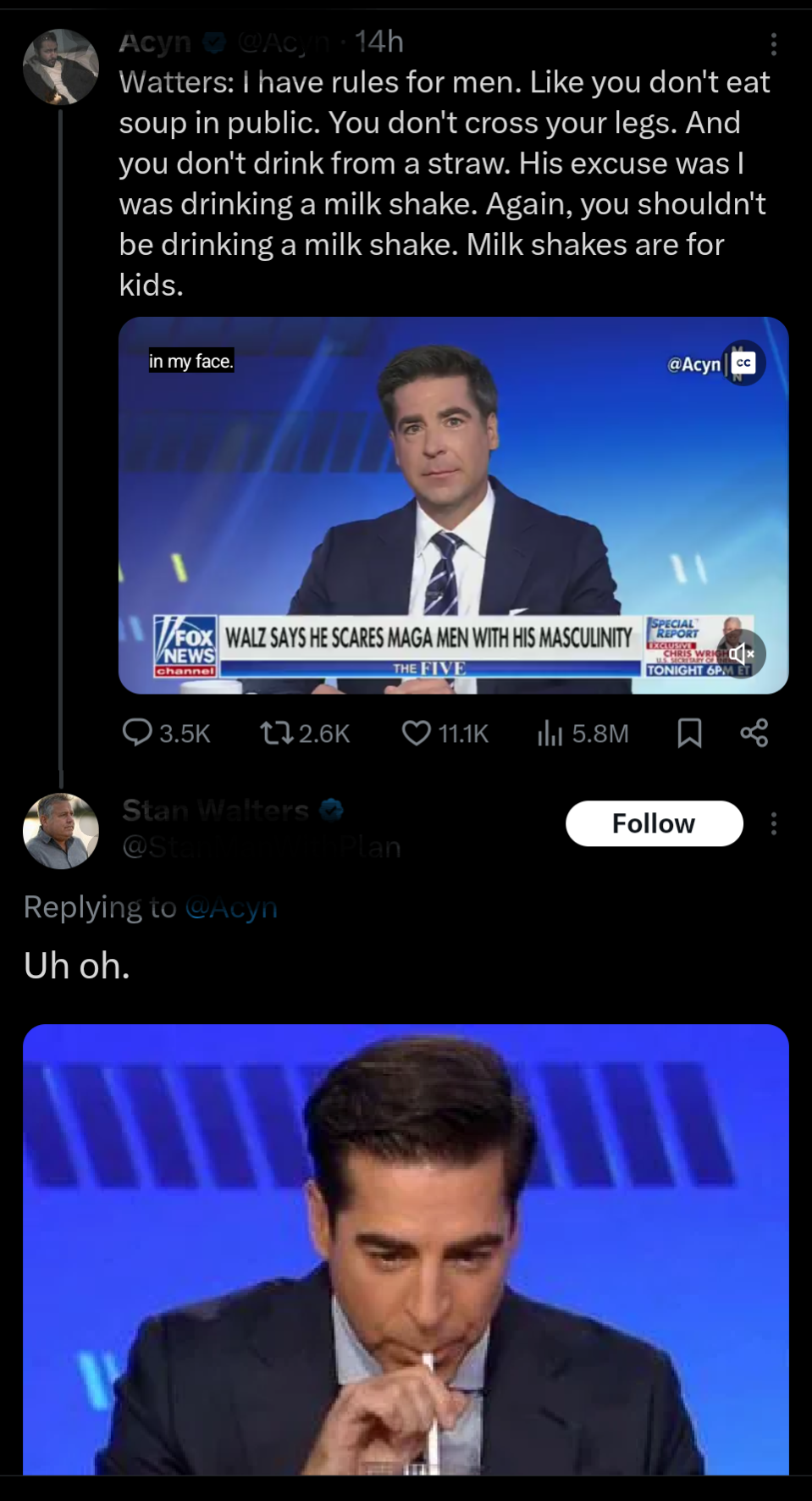Open Acyn's display name at top
Image resolution: width=812 pixels, height=1501 pixels.
point(156,42)
